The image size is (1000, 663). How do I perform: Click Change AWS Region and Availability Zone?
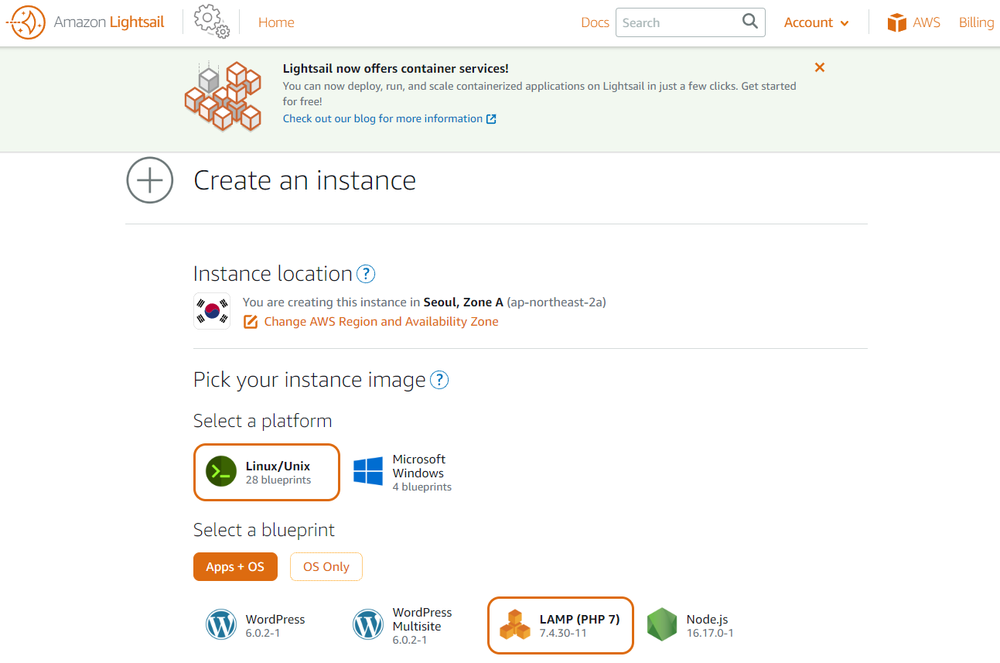point(380,321)
